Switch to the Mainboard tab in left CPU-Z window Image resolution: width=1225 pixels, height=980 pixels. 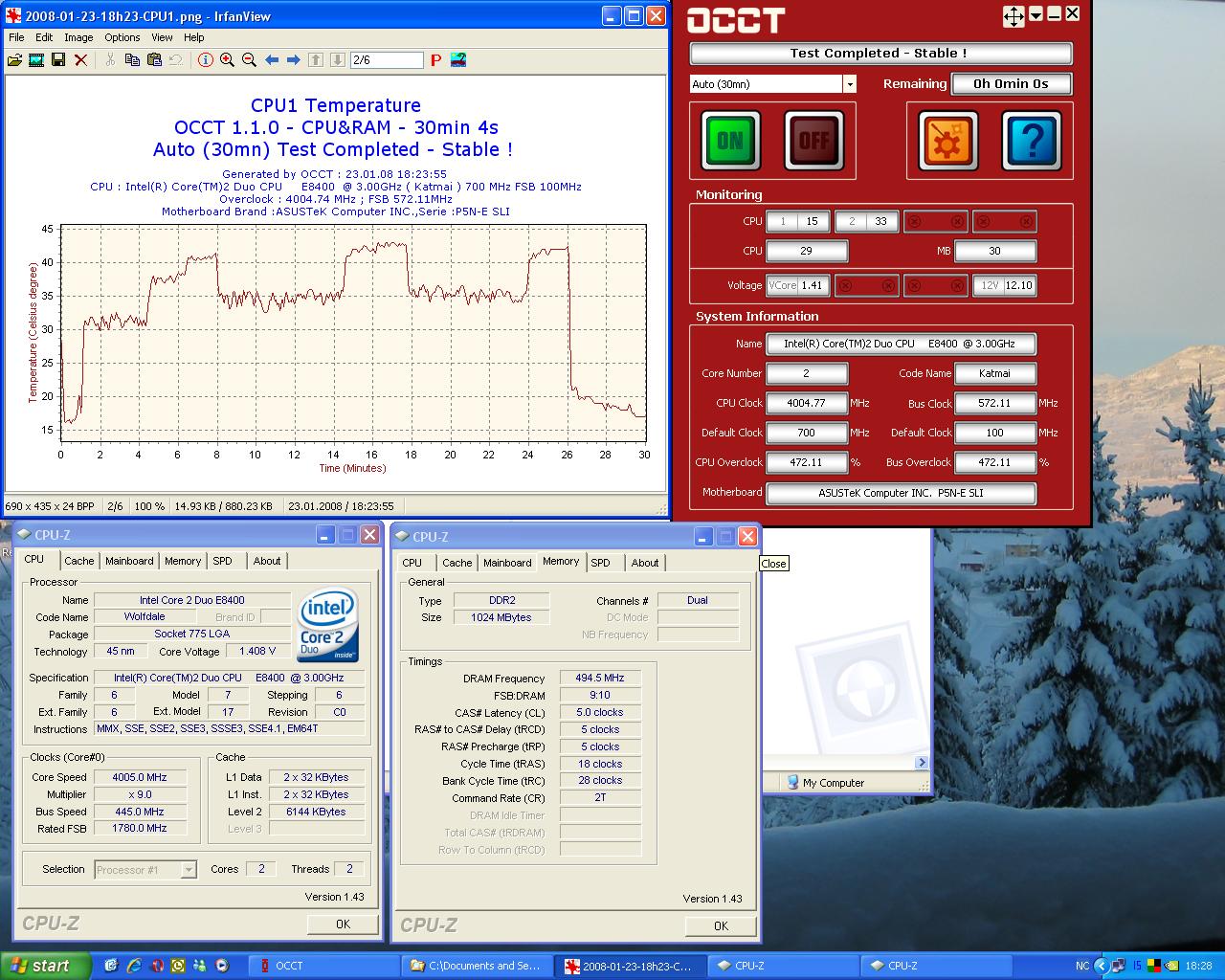coord(129,561)
